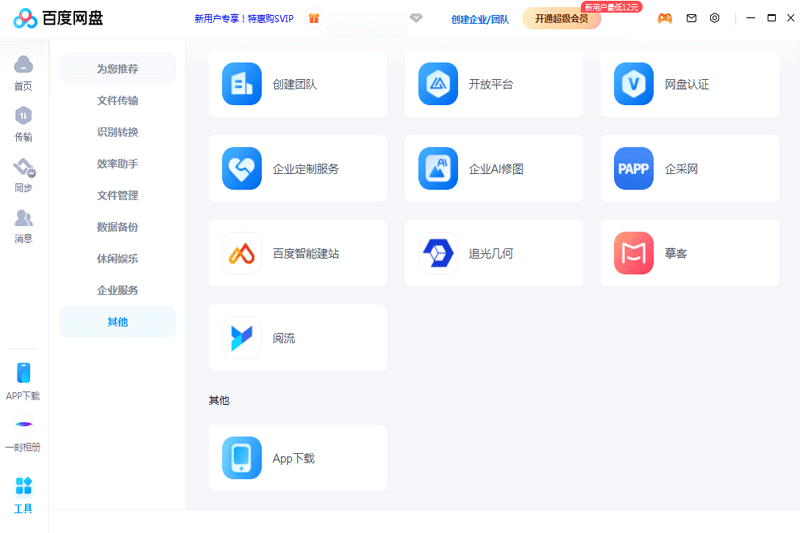Open the 追光几何 text label
The width and height of the screenshot is (800, 533).
(491, 253)
